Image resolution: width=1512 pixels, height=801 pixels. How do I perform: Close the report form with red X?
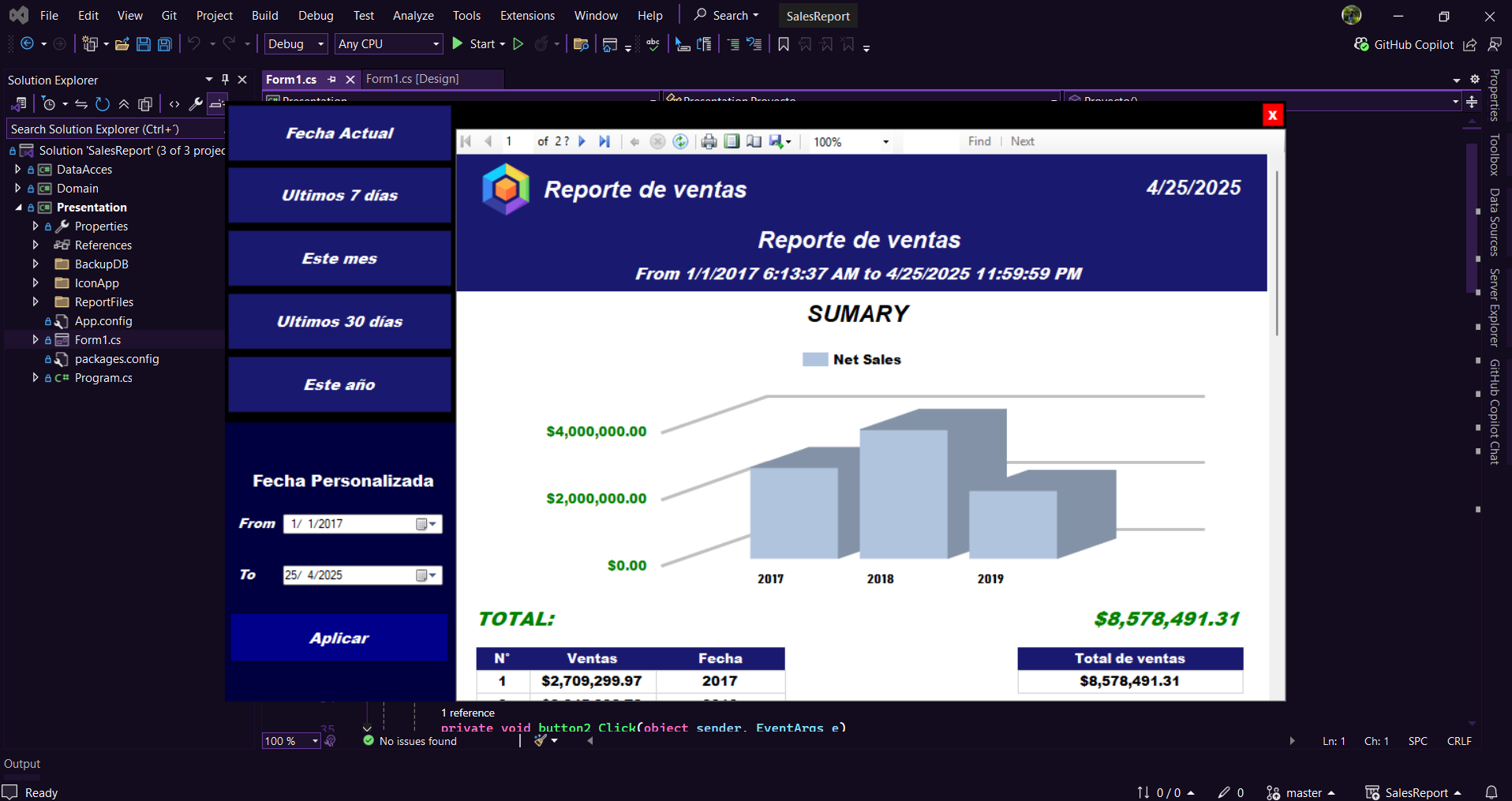click(x=1272, y=115)
